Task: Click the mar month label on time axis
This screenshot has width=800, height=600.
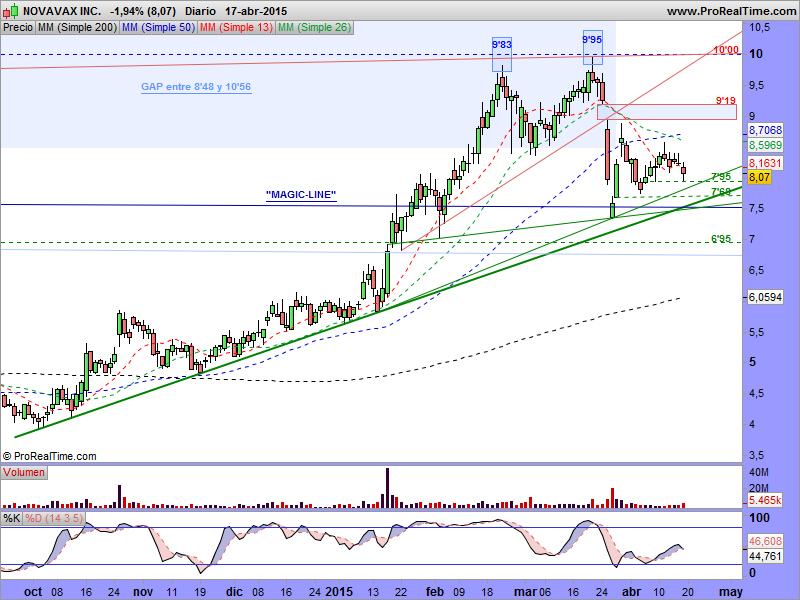Action: pyautogui.click(x=524, y=592)
